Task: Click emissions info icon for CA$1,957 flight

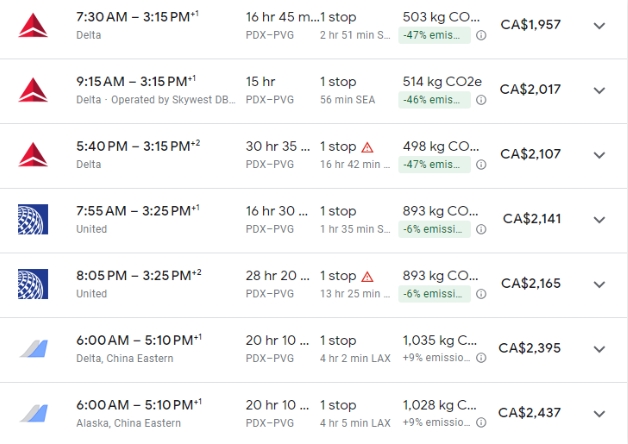Action: [481, 35]
